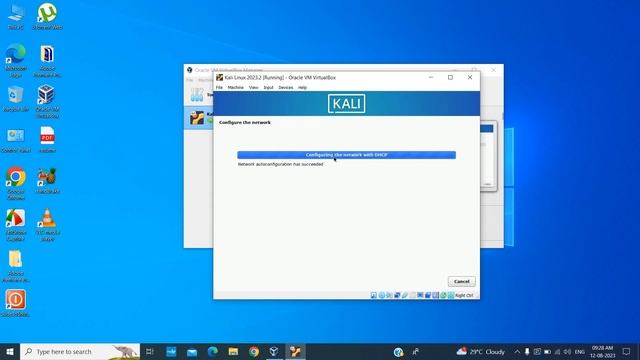Switch to VirtualBox Manager on the taskbar
This screenshot has width=640, height=360.
click(274, 351)
